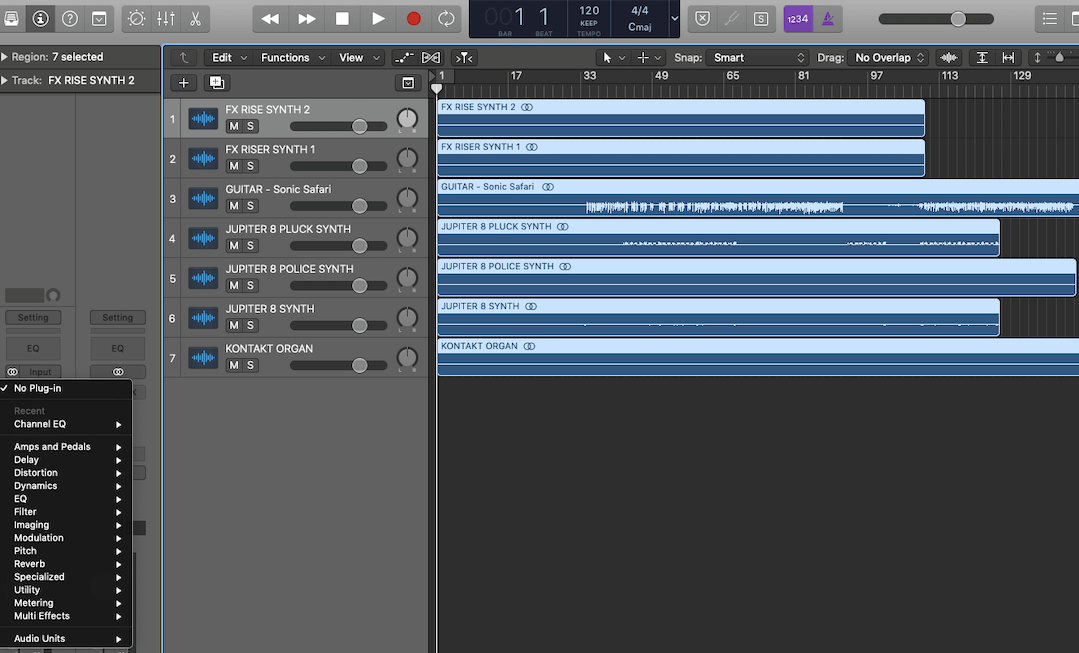Click bar 65 on the timeline ruler
Image resolution: width=1079 pixels, height=653 pixels.
pos(732,76)
